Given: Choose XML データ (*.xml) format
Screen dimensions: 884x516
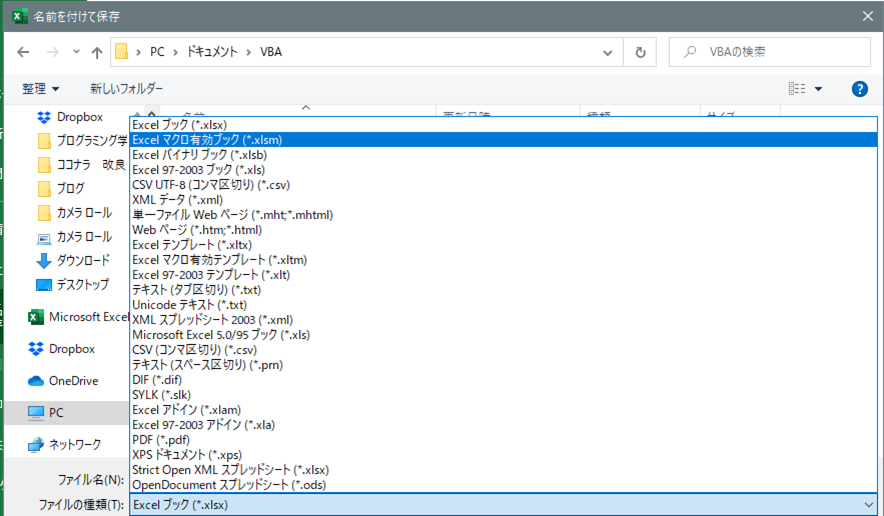Looking at the screenshot, I should [503, 200].
